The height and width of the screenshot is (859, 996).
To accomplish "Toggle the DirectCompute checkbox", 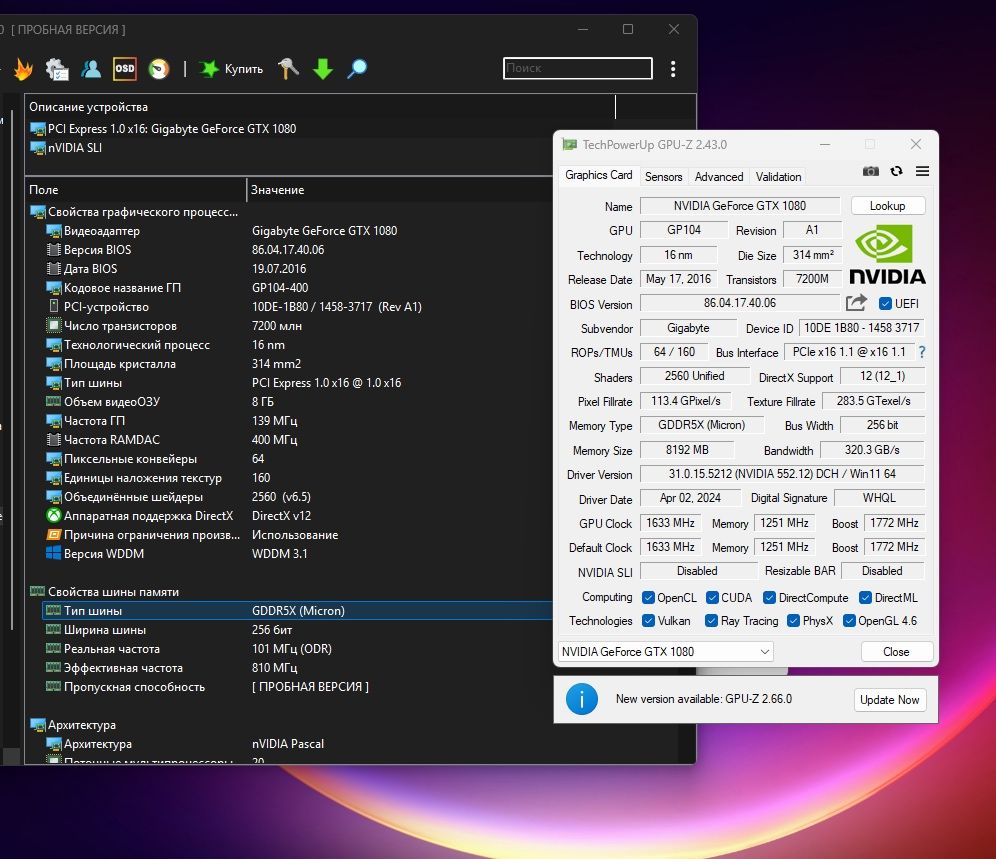I will tap(769, 597).
